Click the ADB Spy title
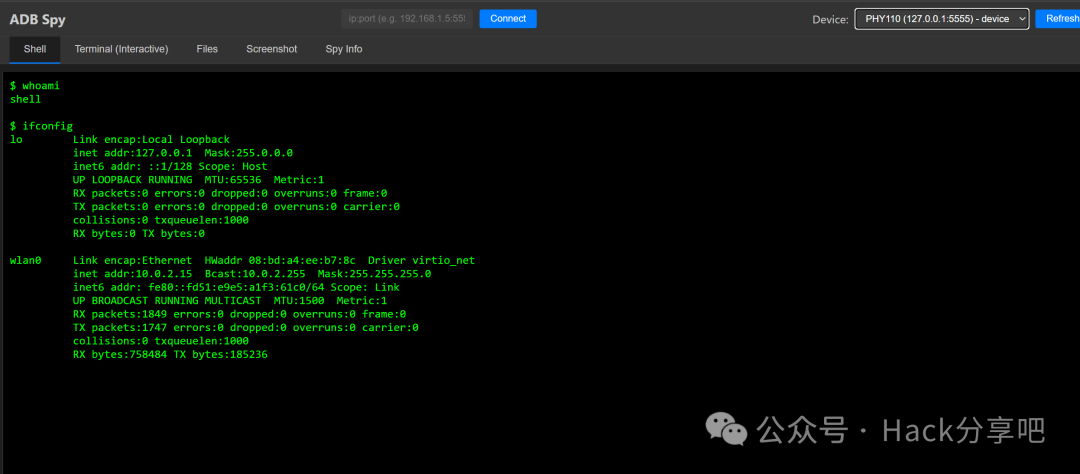 (x=37, y=19)
